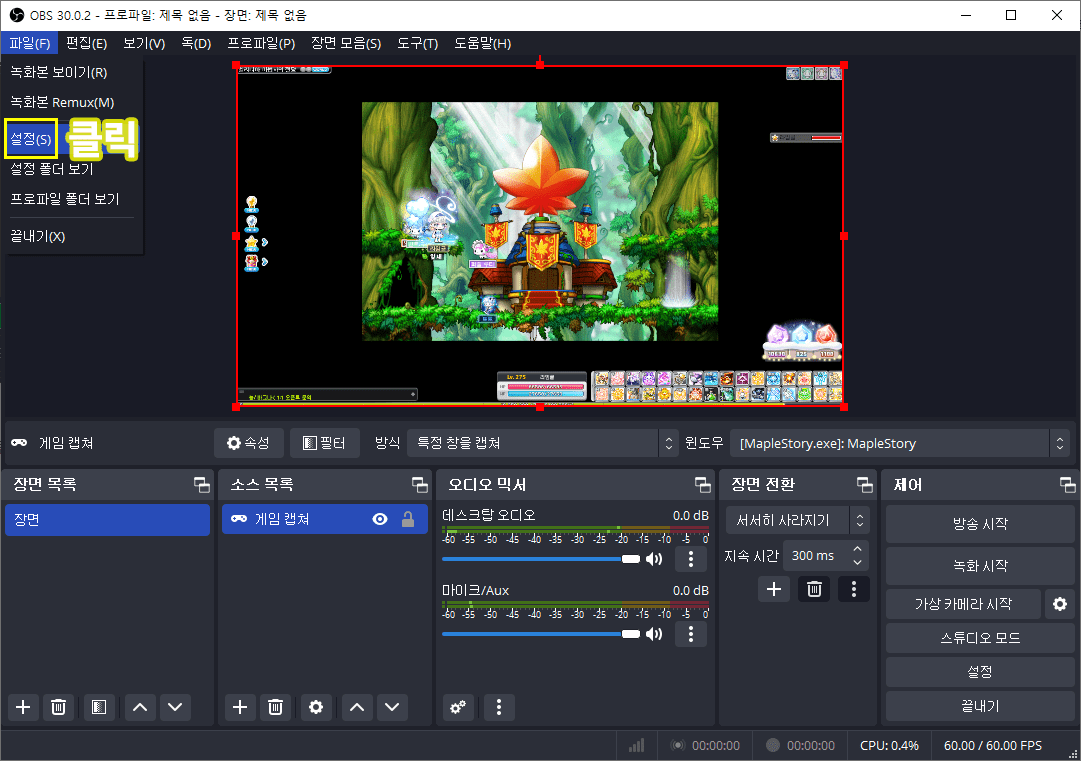Click the game preview canvas
Screen dimensions: 1081x761
tap(540, 236)
